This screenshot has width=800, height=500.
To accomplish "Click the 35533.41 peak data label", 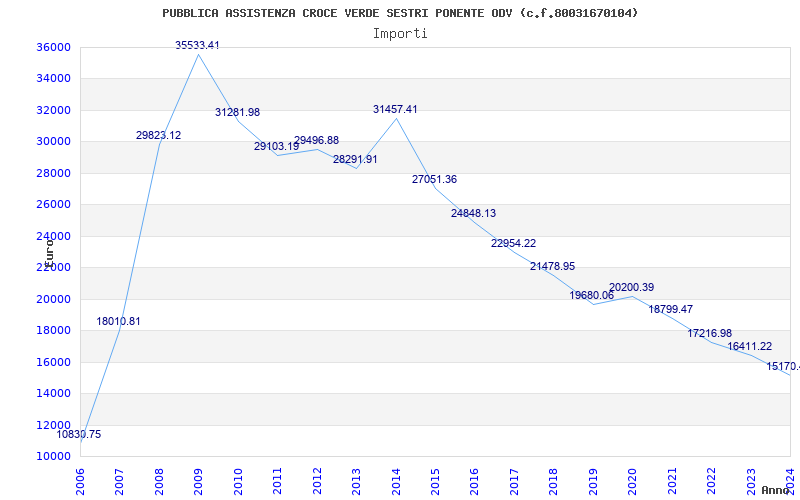I will [x=197, y=46].
